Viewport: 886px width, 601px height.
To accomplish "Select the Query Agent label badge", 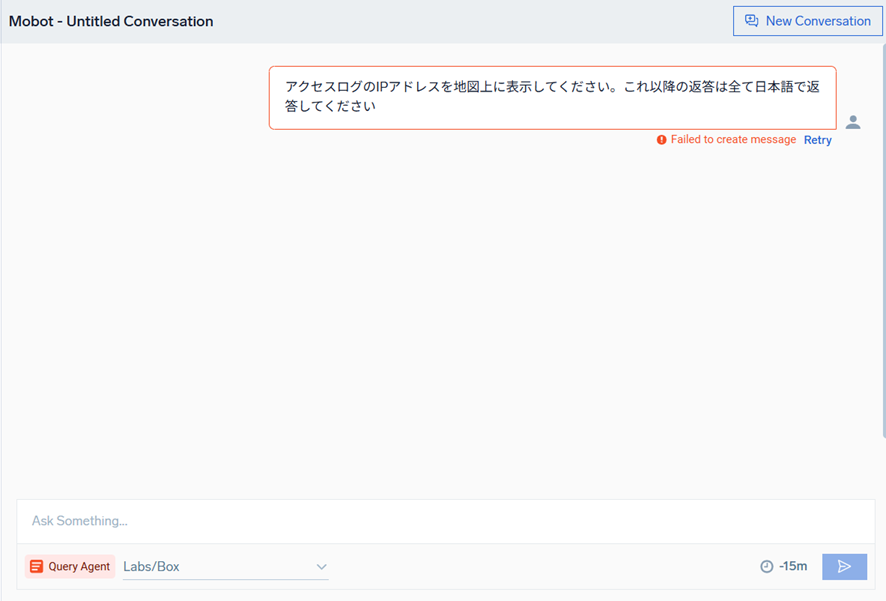I will point(70,567).
